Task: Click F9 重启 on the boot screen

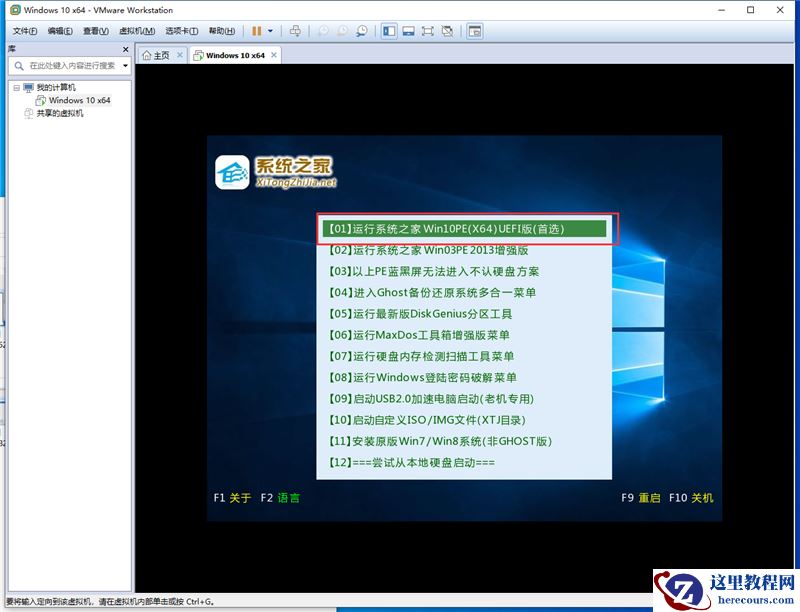Action: click(641, 498)
